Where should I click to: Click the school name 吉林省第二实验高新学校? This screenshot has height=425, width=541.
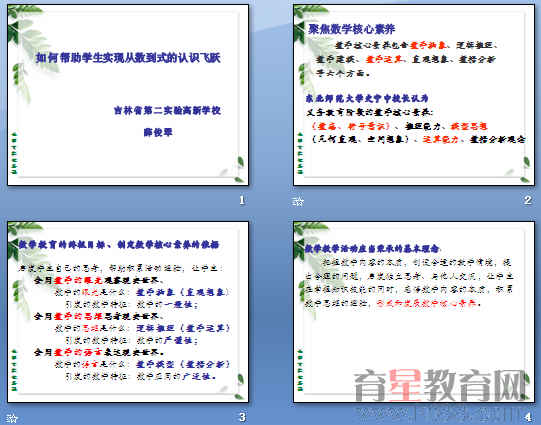(167, 110)
